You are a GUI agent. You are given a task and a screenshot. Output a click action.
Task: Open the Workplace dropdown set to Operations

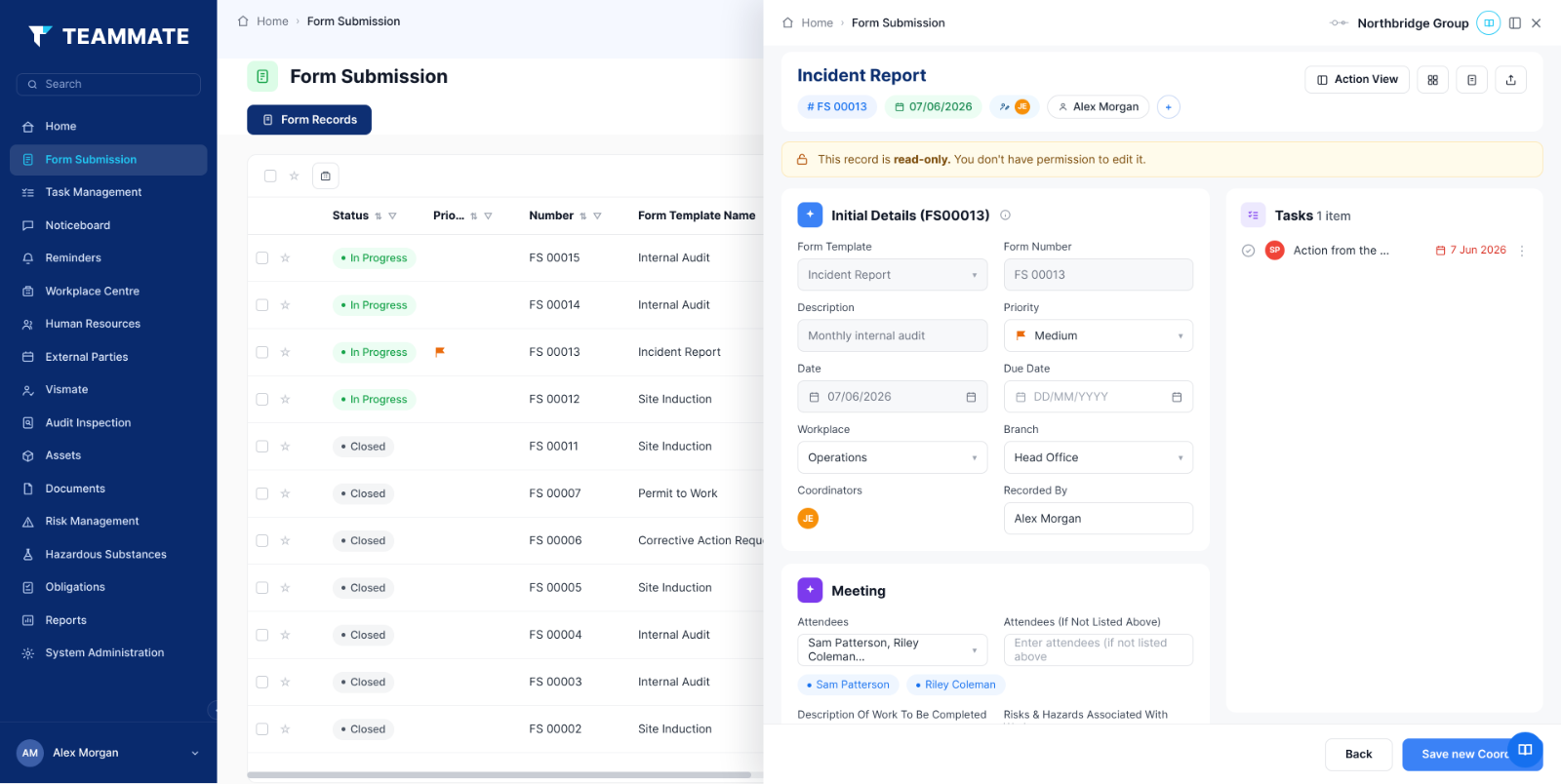point(892,457)
